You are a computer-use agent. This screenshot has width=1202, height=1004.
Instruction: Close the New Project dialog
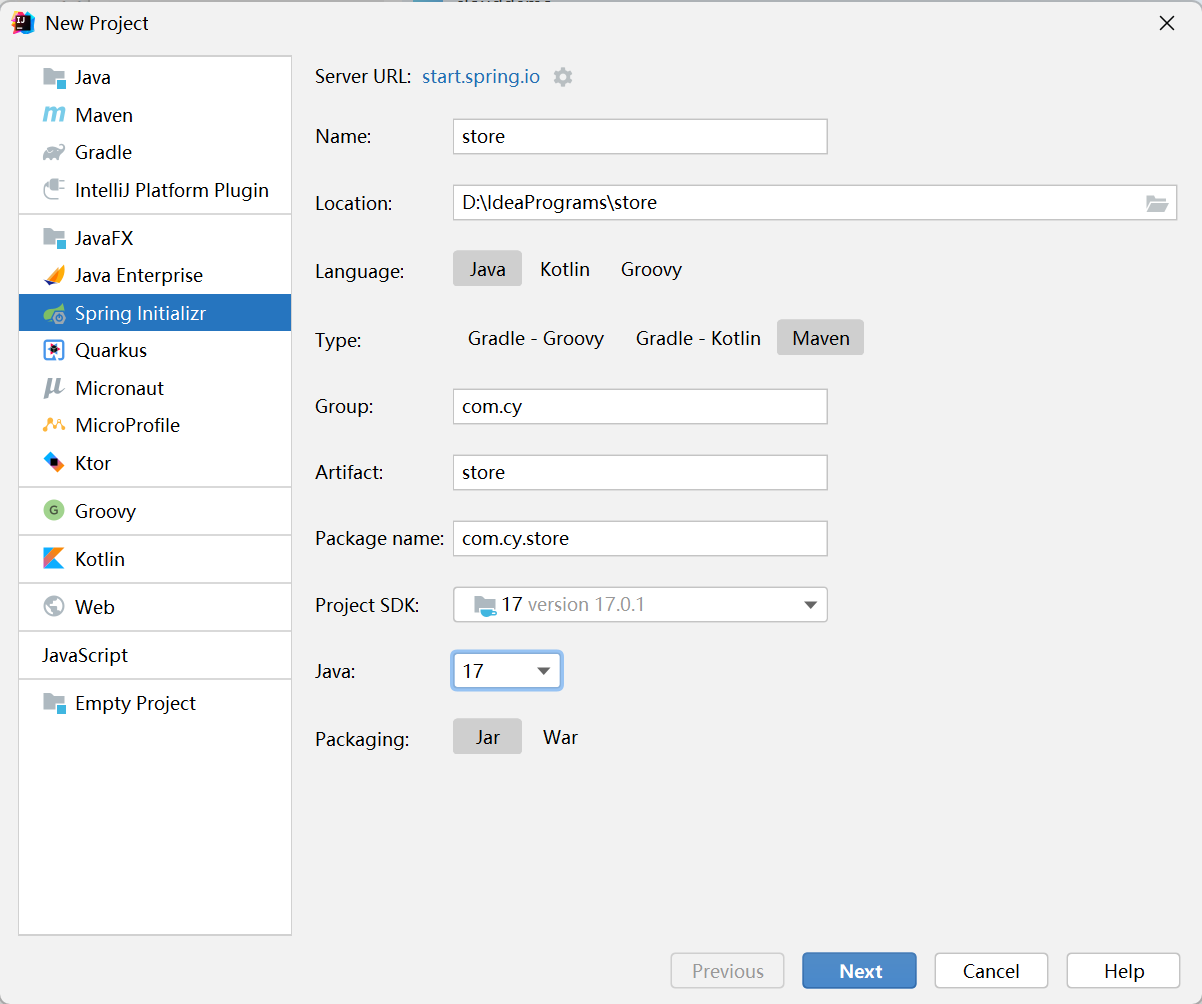(x=1167, y=23)
